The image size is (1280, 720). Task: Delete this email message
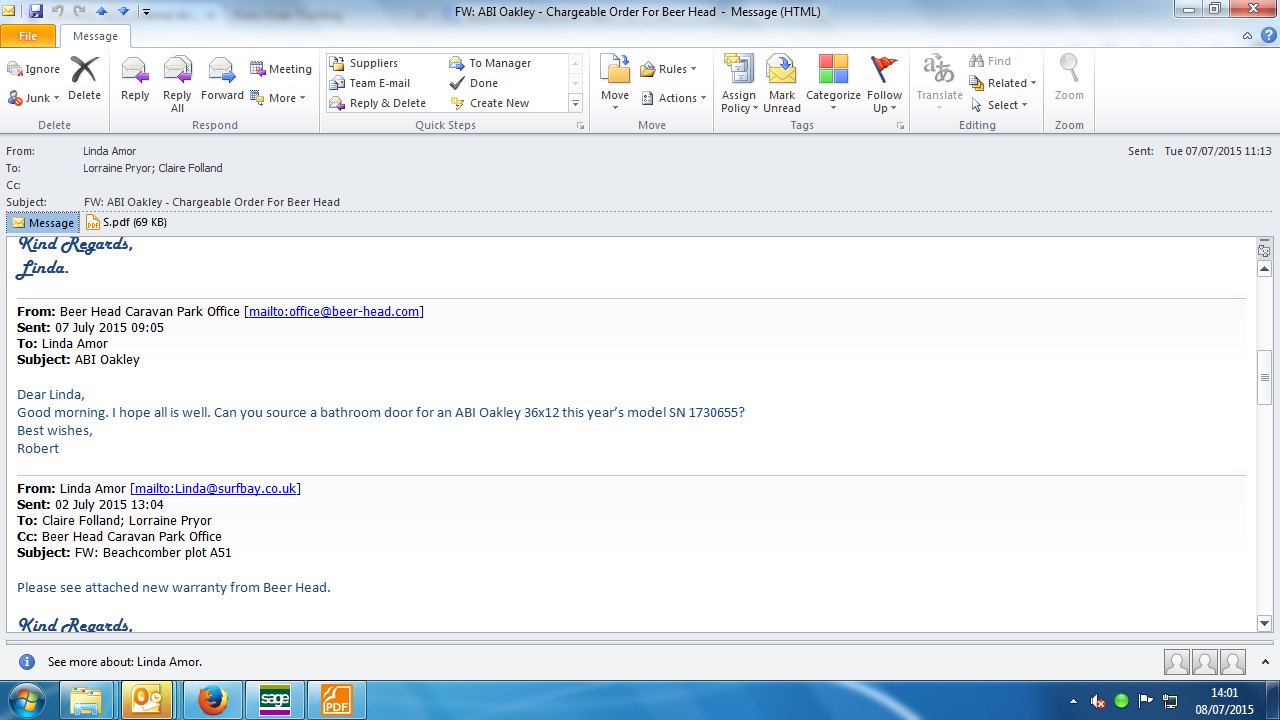point(84,80)
